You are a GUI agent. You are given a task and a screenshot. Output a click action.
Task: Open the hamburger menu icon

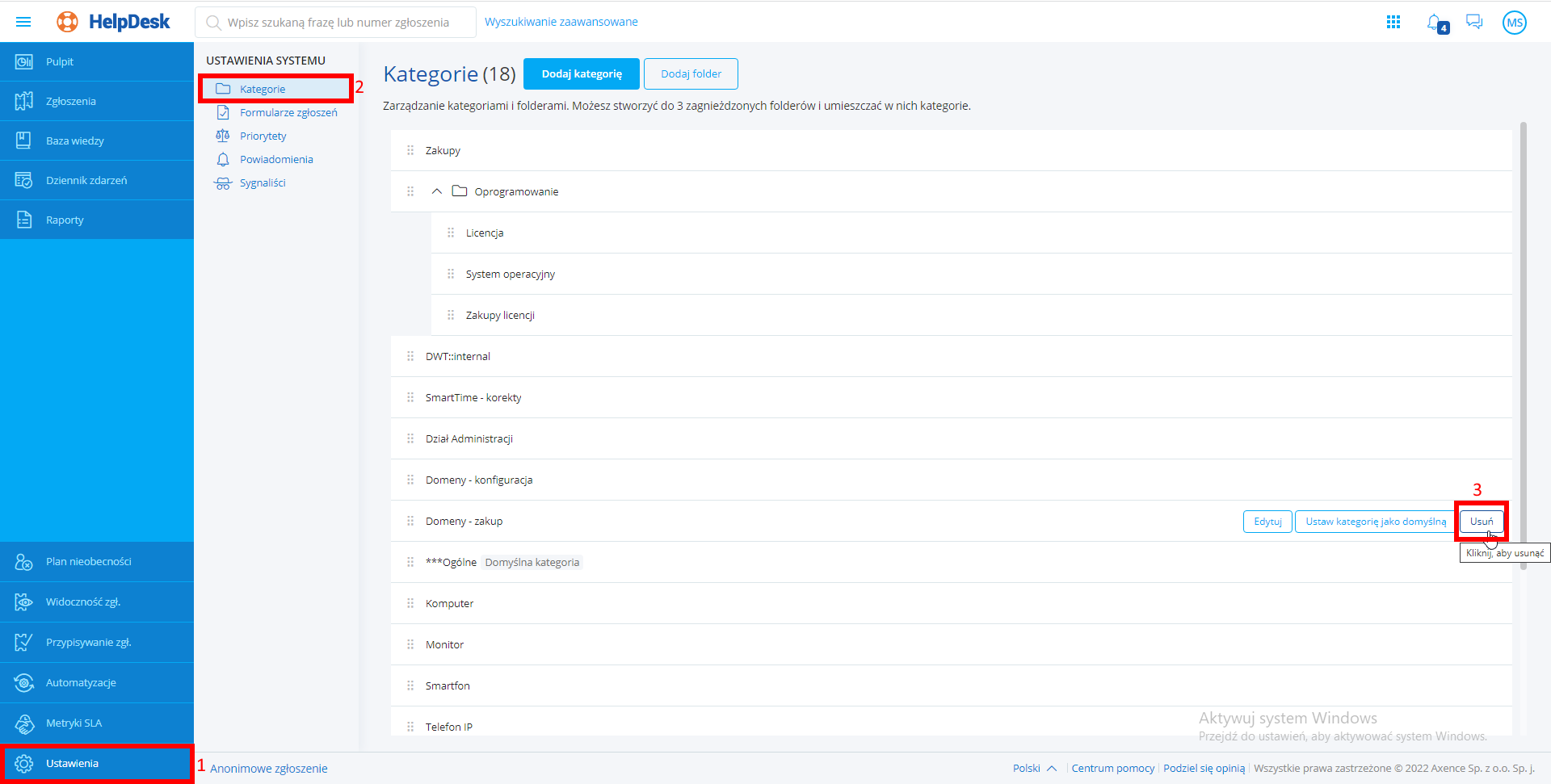point(23,22)
